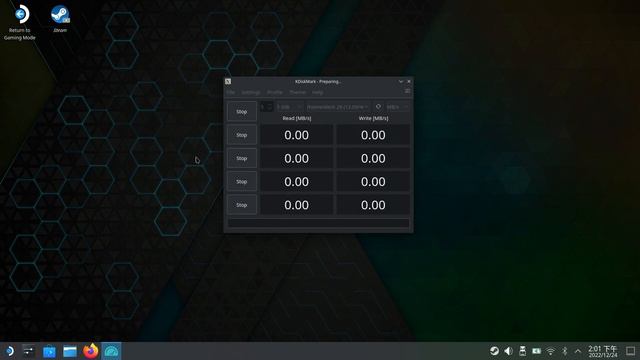640x360 pixels.
Task: Click the KDiskMark - Preparing title bar
Action: tap(318, 81)
